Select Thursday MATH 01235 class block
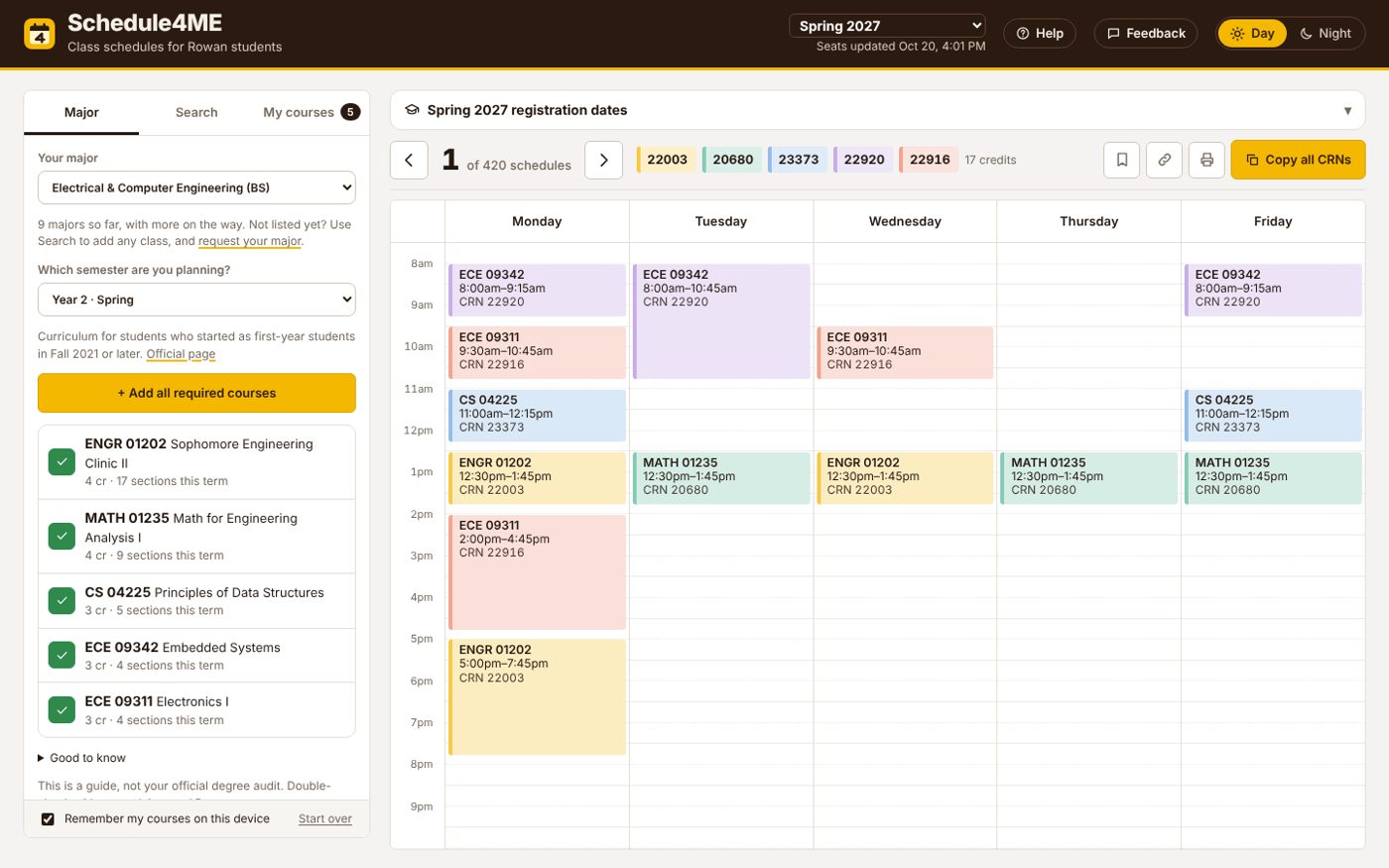The height and width of the screenshot is (868, 1389). tap(1088, 478)
